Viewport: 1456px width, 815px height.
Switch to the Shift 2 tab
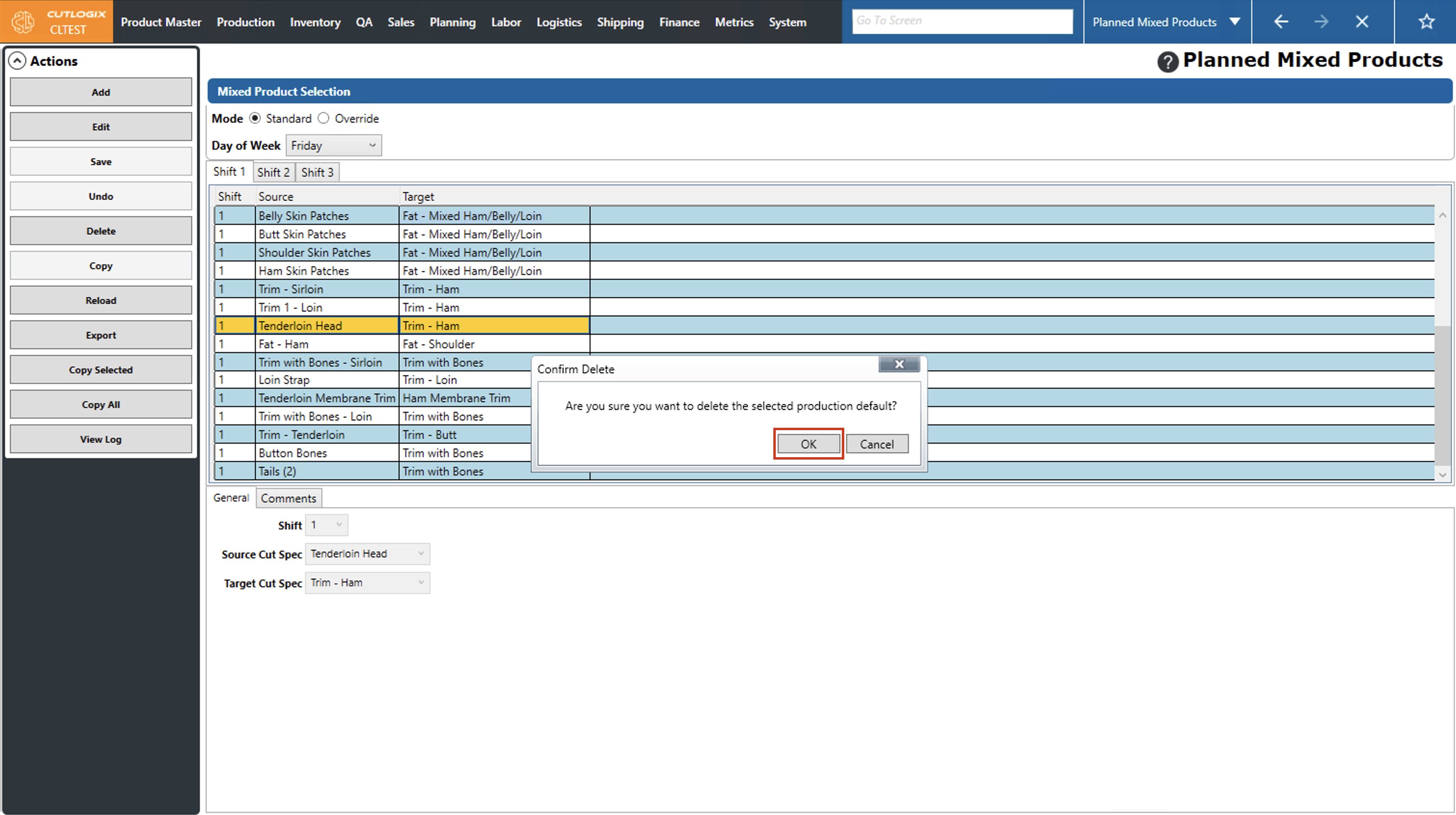(x=273, y=172)
